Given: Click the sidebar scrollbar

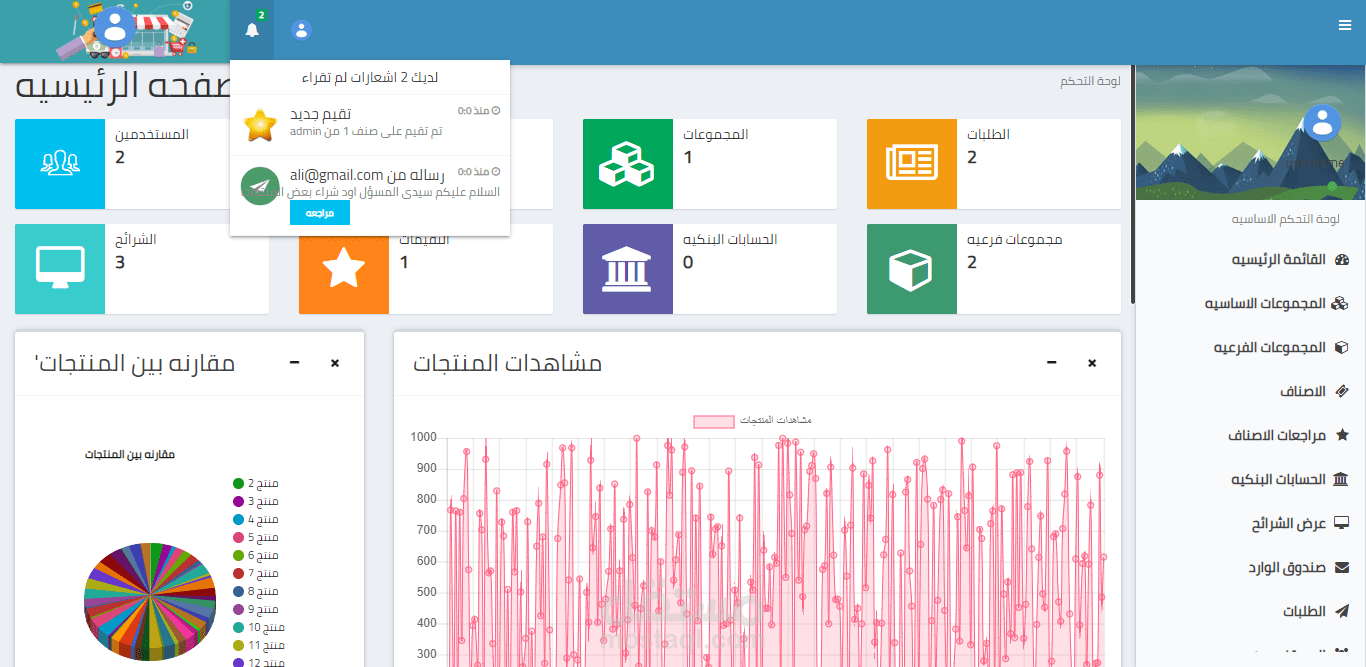Looking at the screenshot, I should (1132, 180).
